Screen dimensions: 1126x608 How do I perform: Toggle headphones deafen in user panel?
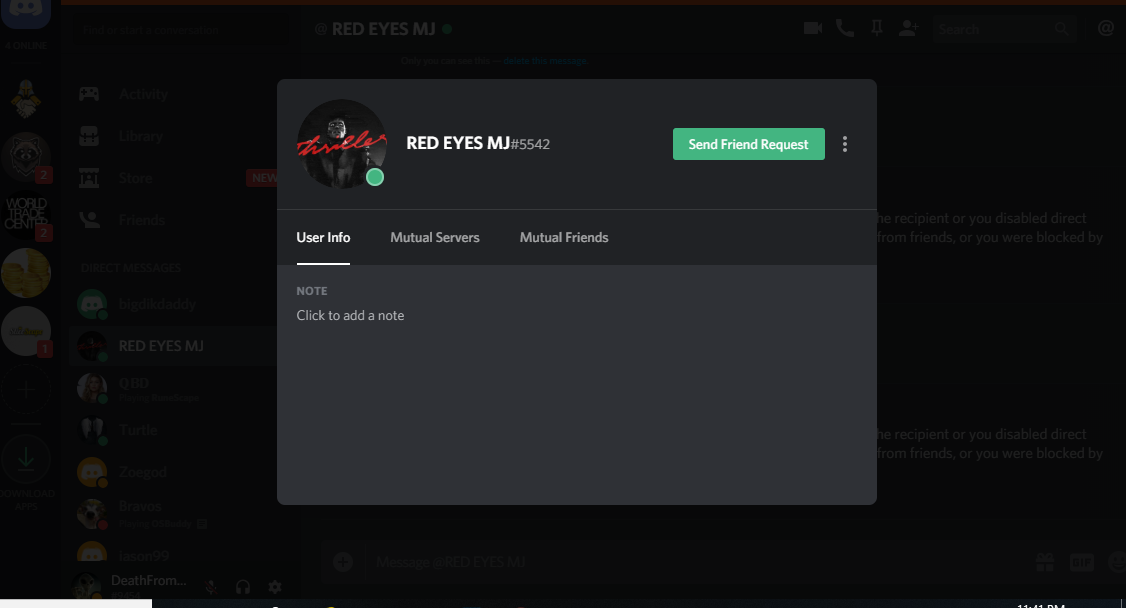click(x=243, y=587)
